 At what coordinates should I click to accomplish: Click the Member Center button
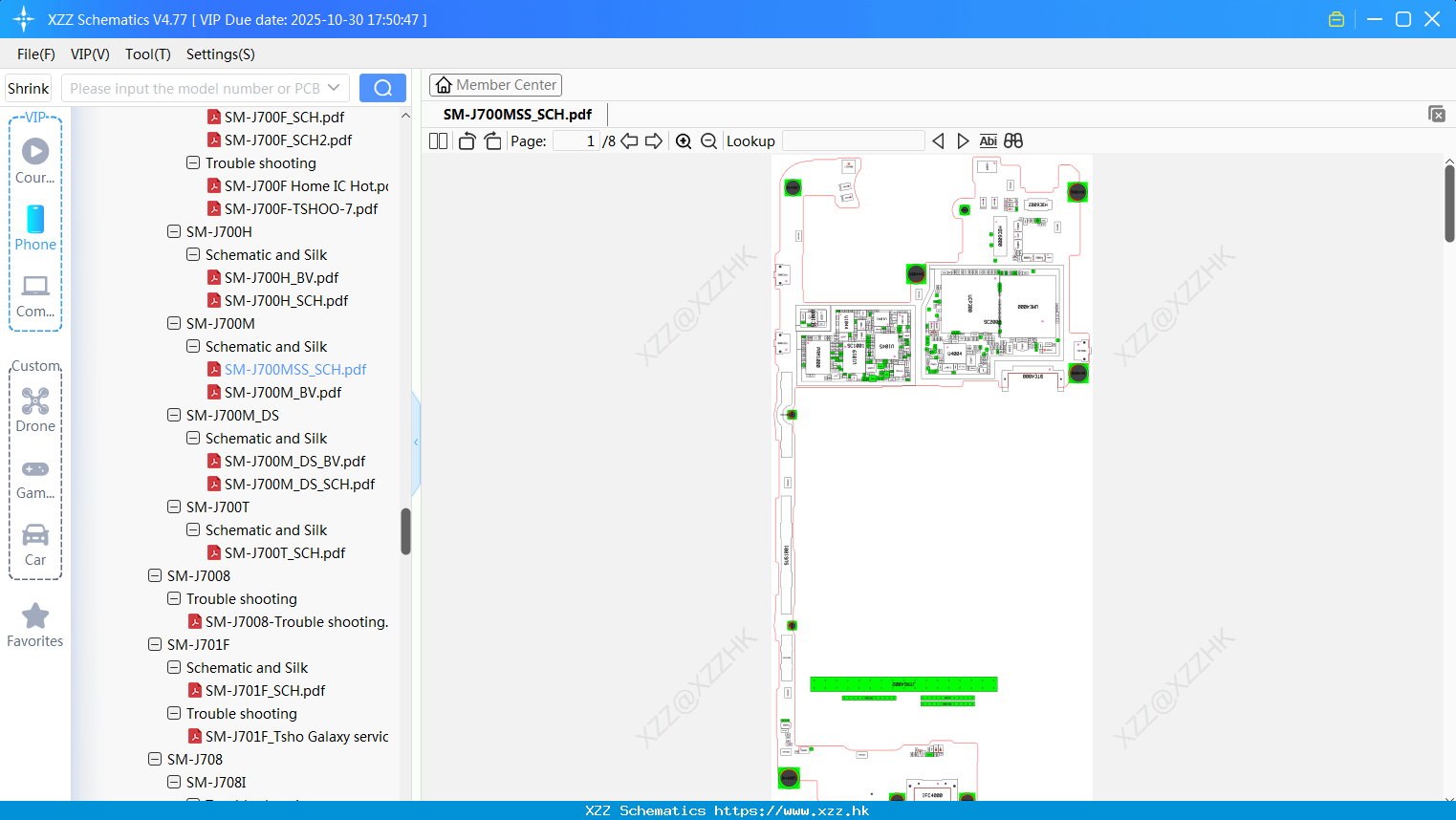click(x=495, y=85)
